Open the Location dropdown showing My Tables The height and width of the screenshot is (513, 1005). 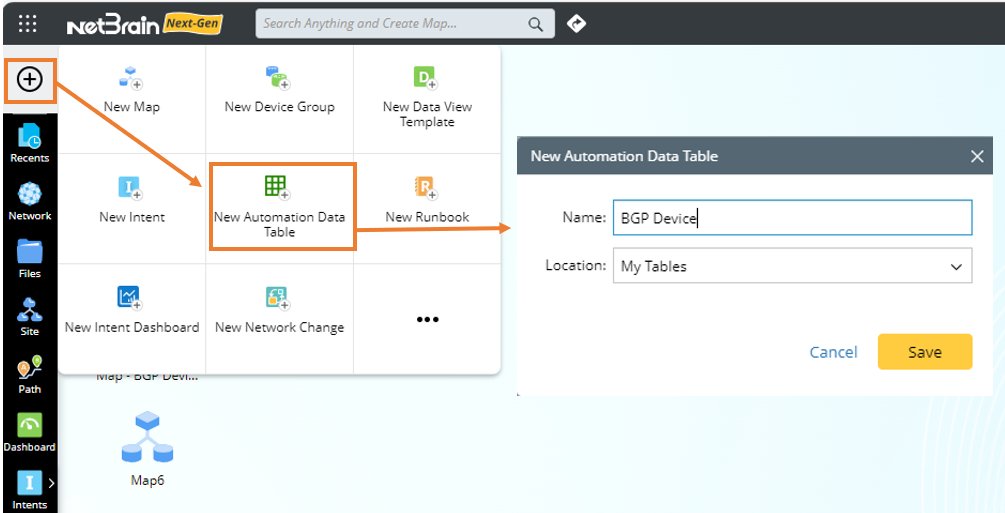click(x=791, y=266)
